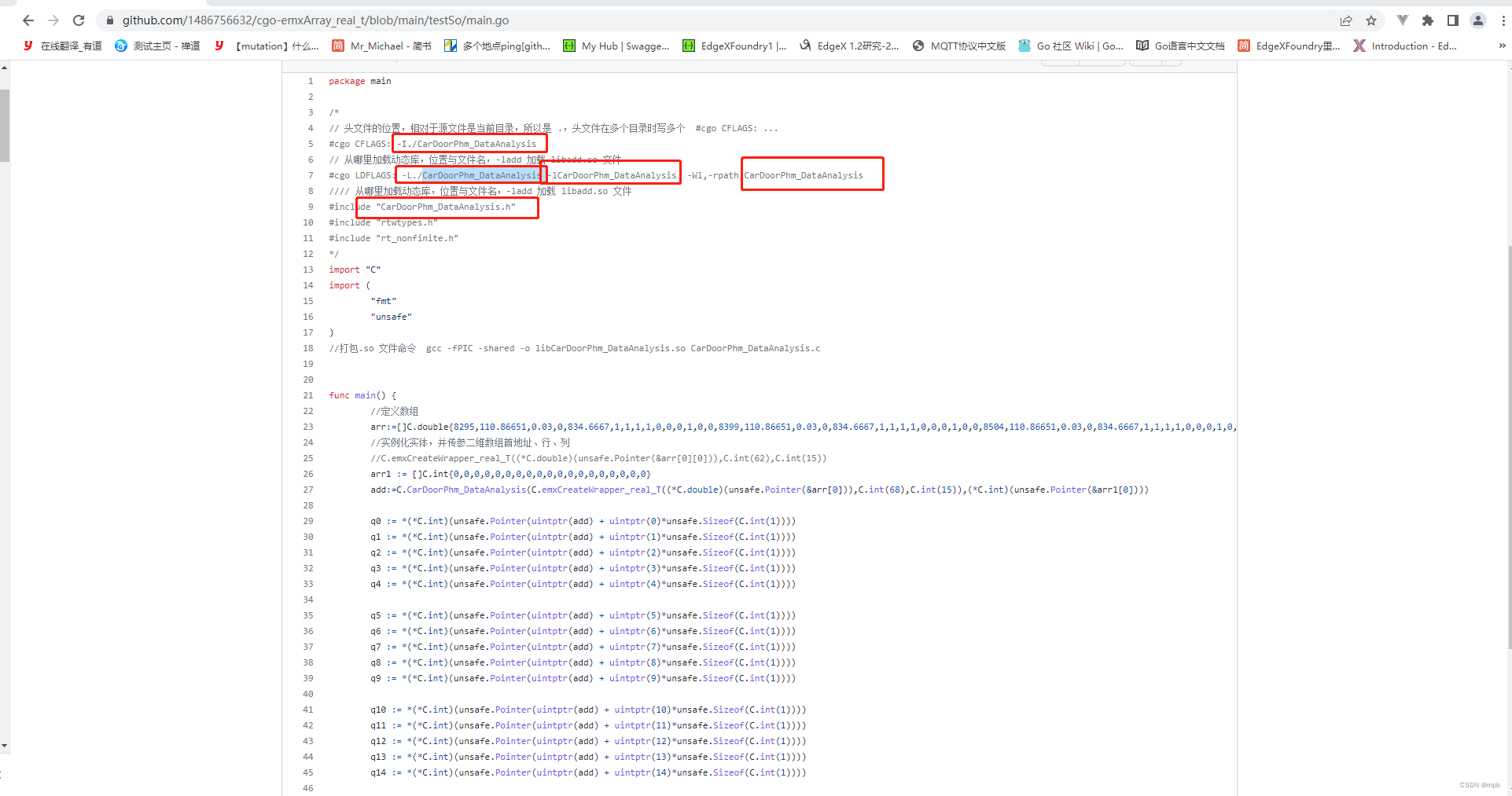Expand hidden bookmarks with the double chevron
The width and height of the screenshot is (1512, 796).
(x=1500, y=46)
